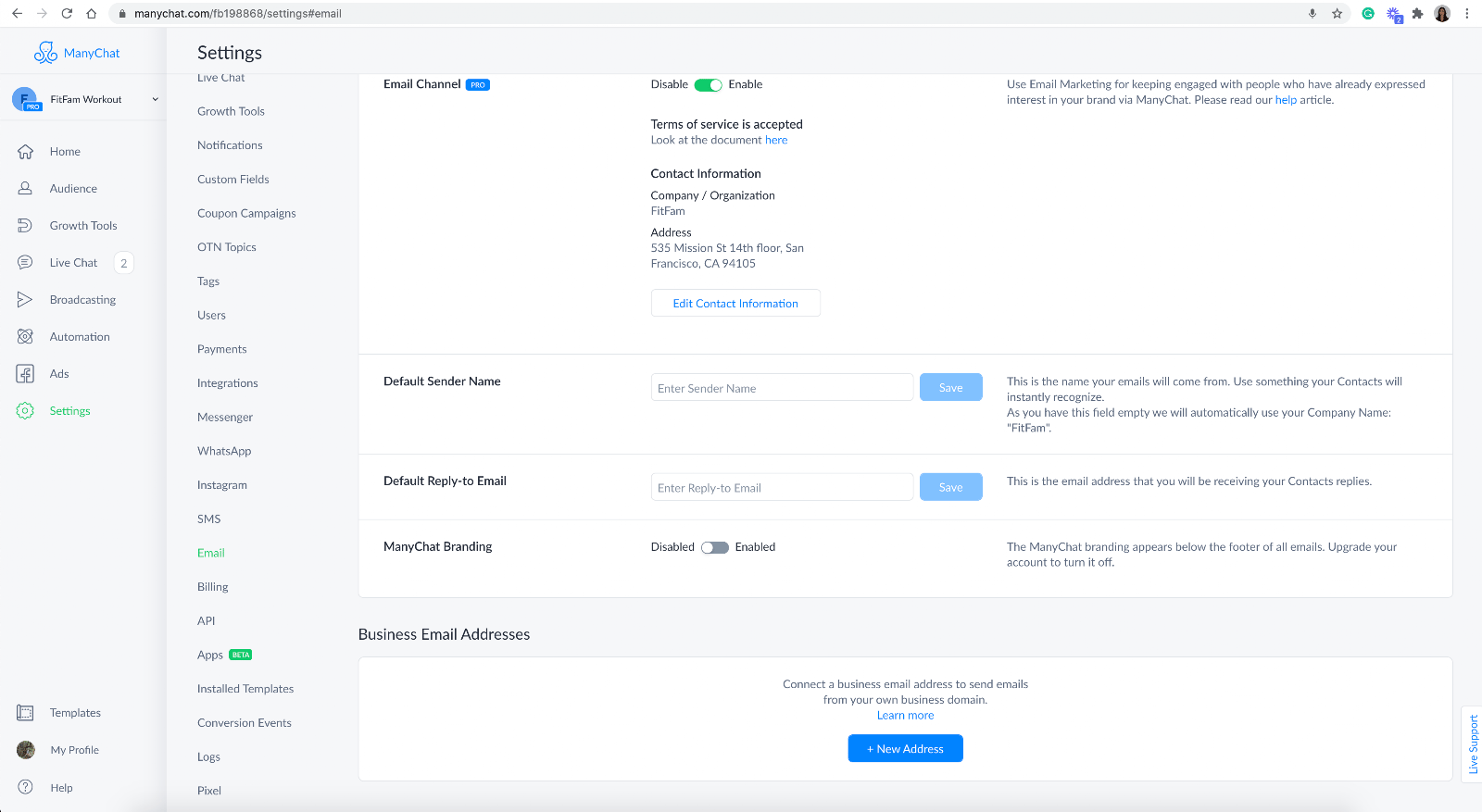Image resolution: width=1482 pixels, height=812 pixels.
Task: Go back with browser back arrow
Action: pos(17,14)
